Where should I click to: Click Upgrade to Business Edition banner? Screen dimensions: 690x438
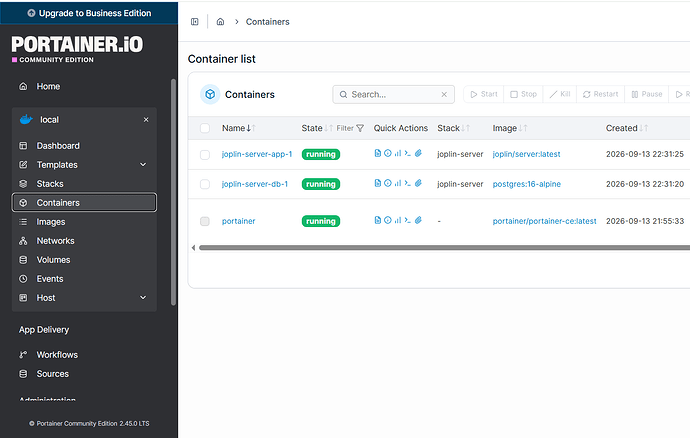89,13
